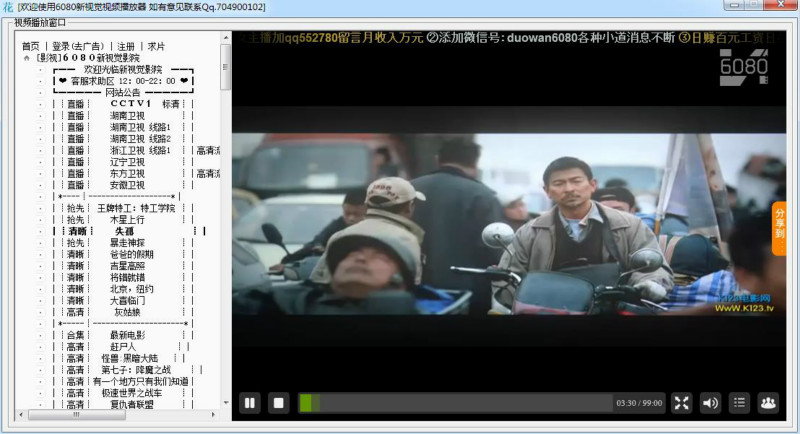Select 暴走神探 movie

coord(123,243)
